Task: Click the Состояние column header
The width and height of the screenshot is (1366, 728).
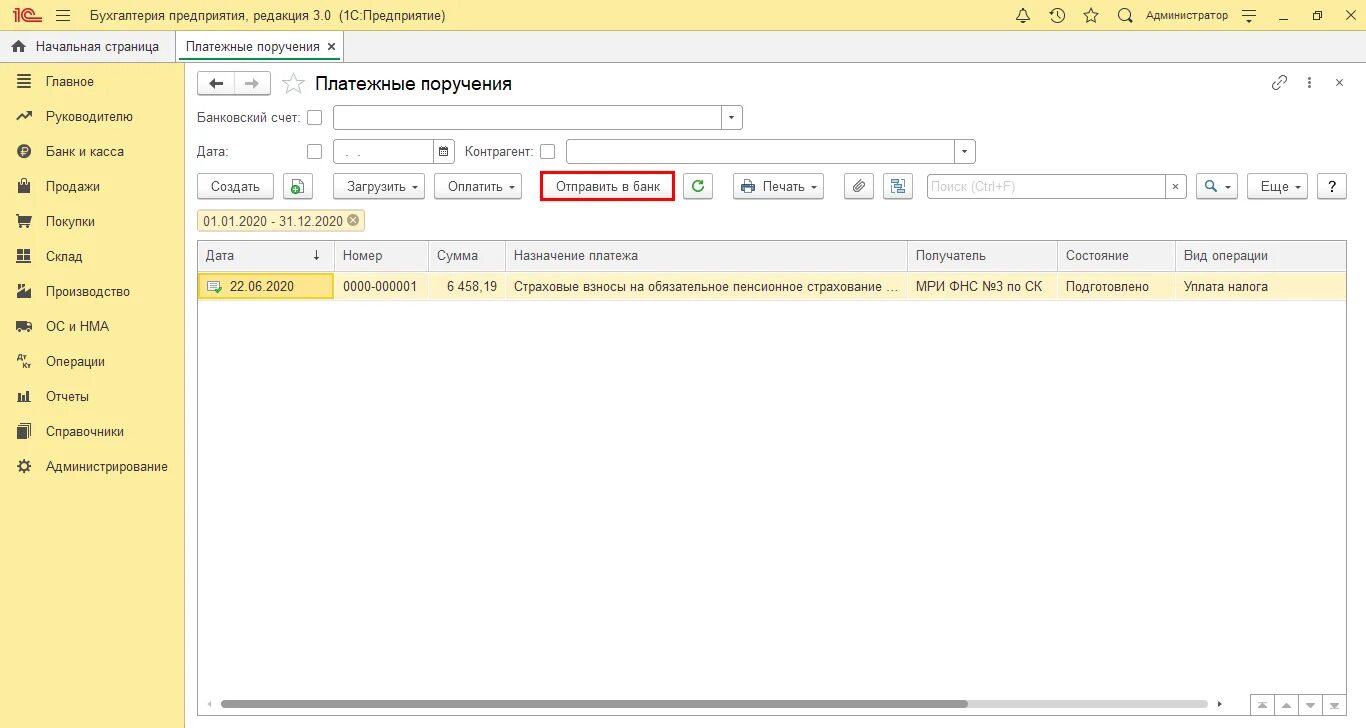Action: click(1115, 256)
